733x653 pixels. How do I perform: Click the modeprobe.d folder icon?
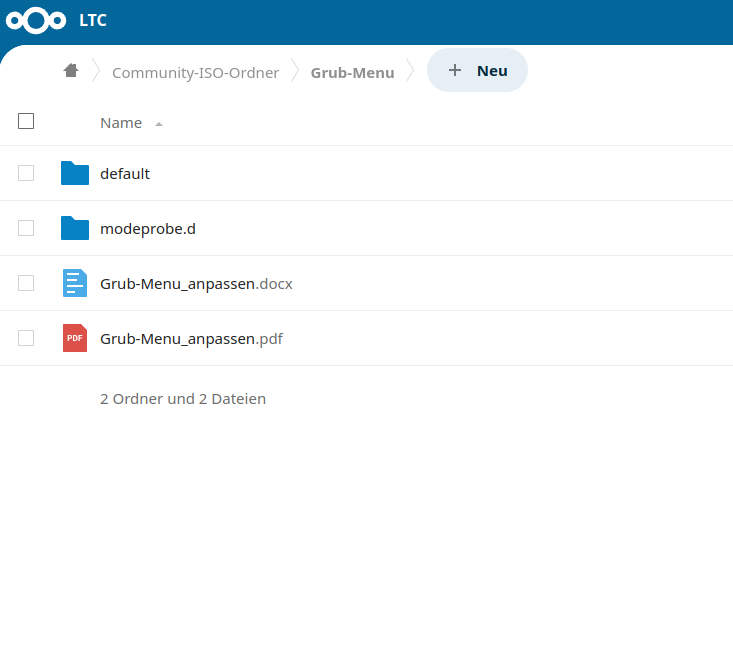click(75, 228)
